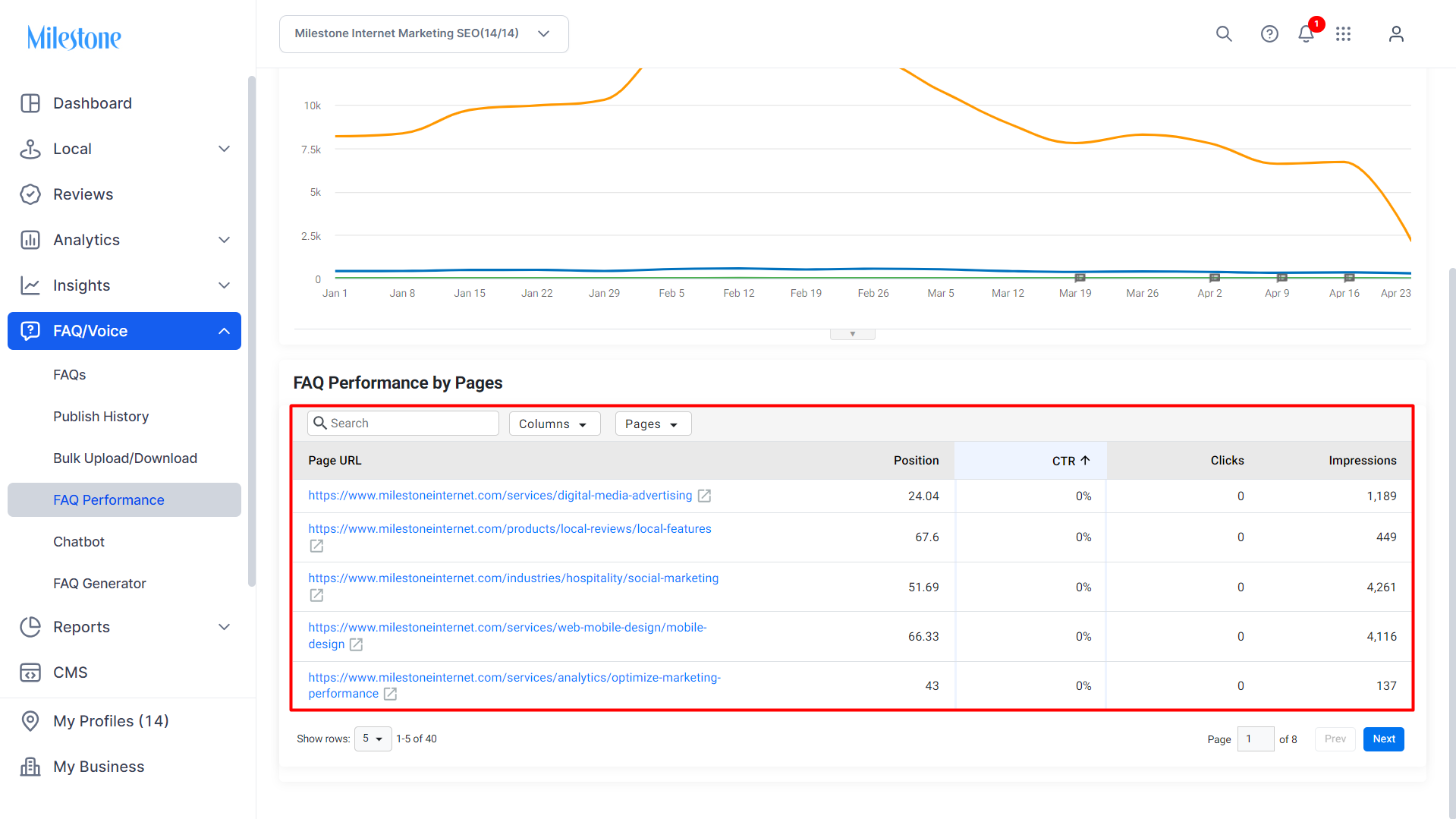
Task: Expand the Local menu chevron
Action: point(224,149)
